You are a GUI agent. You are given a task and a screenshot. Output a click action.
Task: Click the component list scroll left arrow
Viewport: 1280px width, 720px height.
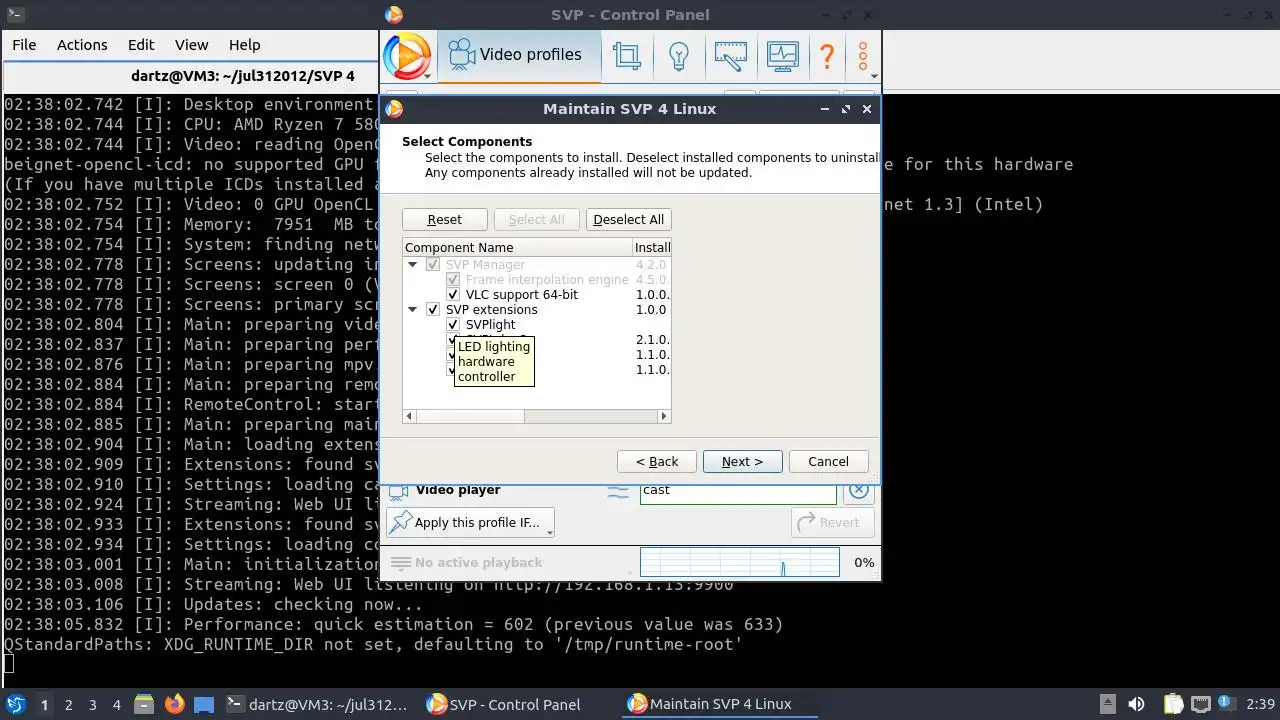tap(409, 416)
